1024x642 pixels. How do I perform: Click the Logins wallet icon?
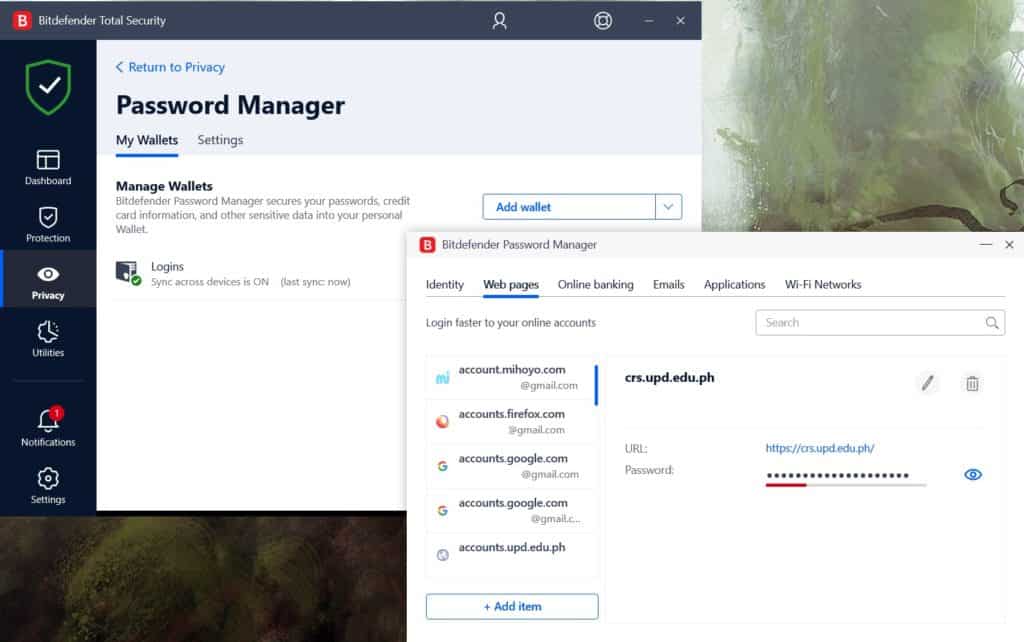[x=128, y=273]
